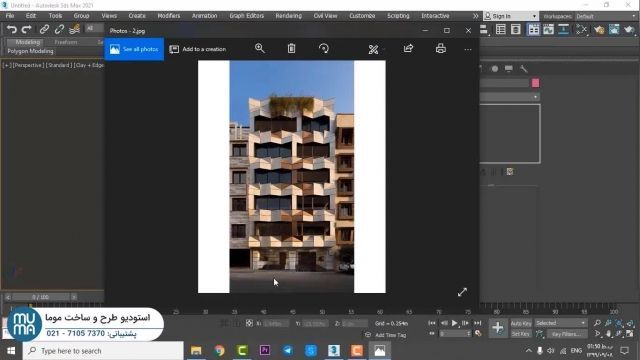This screenshot has width=640, height=360.
Task: Go to the start frame
Action: pyautogui.click(x=431, y=323)
